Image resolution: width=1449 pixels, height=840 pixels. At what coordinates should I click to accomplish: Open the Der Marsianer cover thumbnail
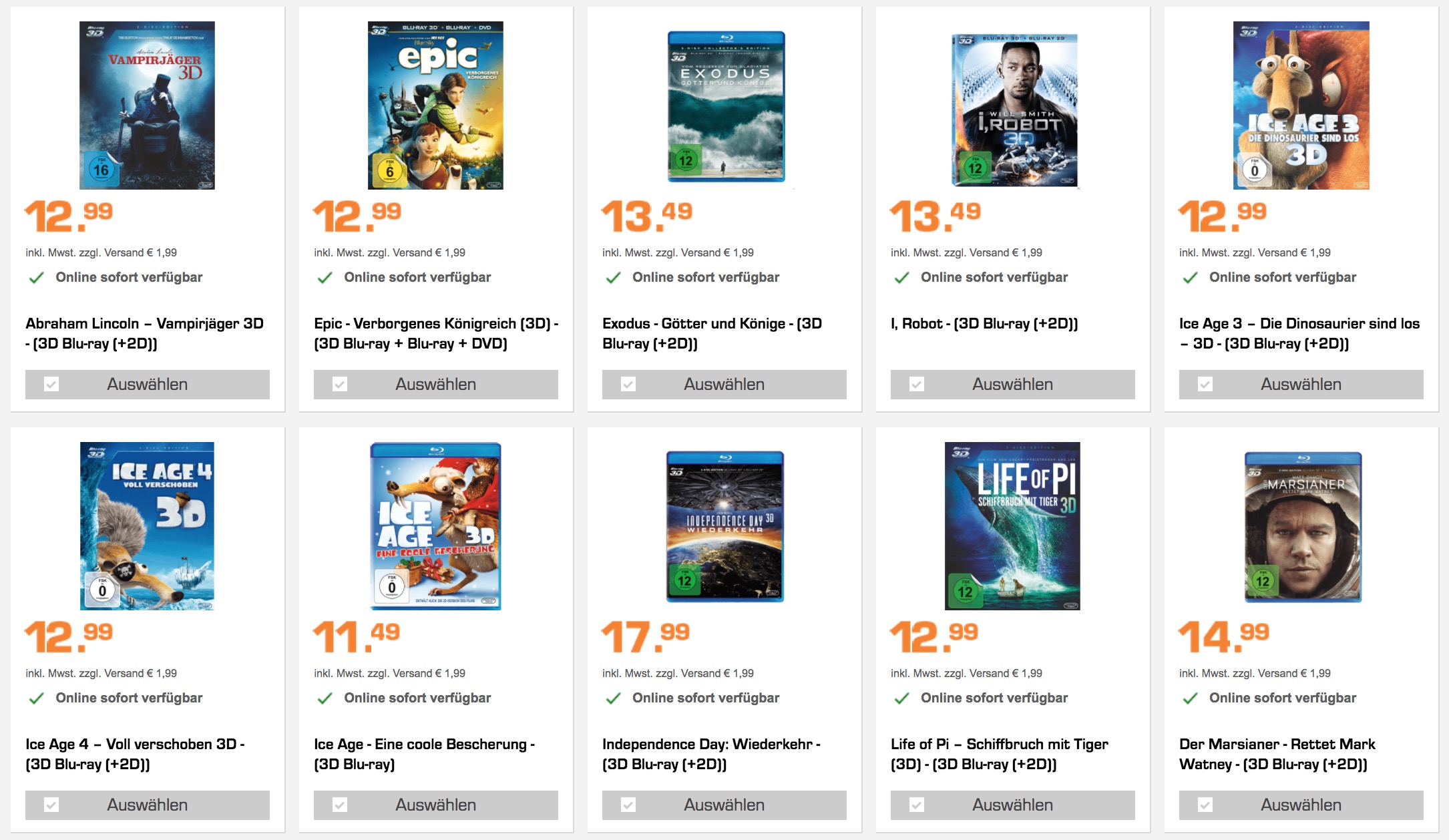click(1302, 526)
